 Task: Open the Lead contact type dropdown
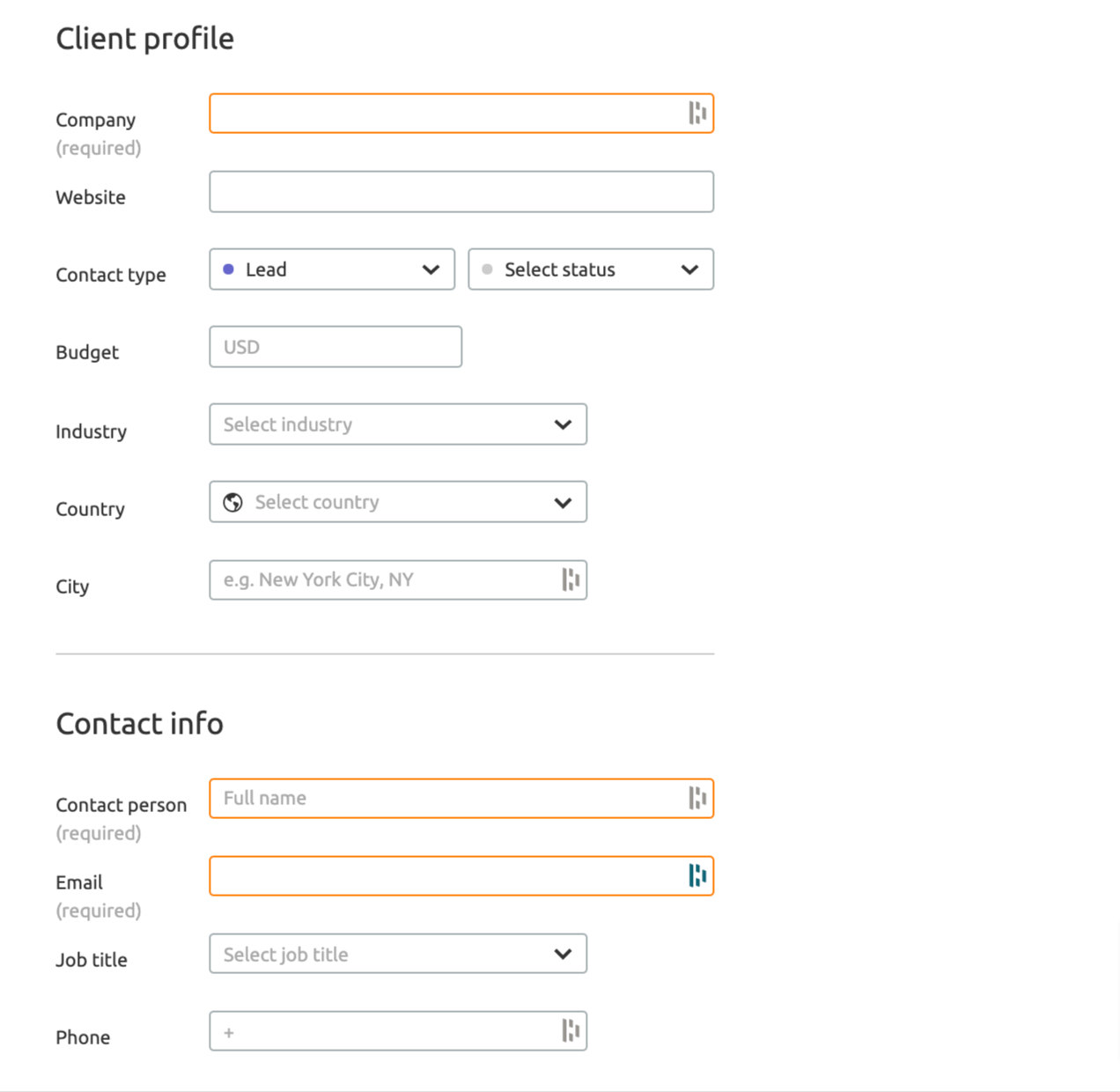(332, 269)
